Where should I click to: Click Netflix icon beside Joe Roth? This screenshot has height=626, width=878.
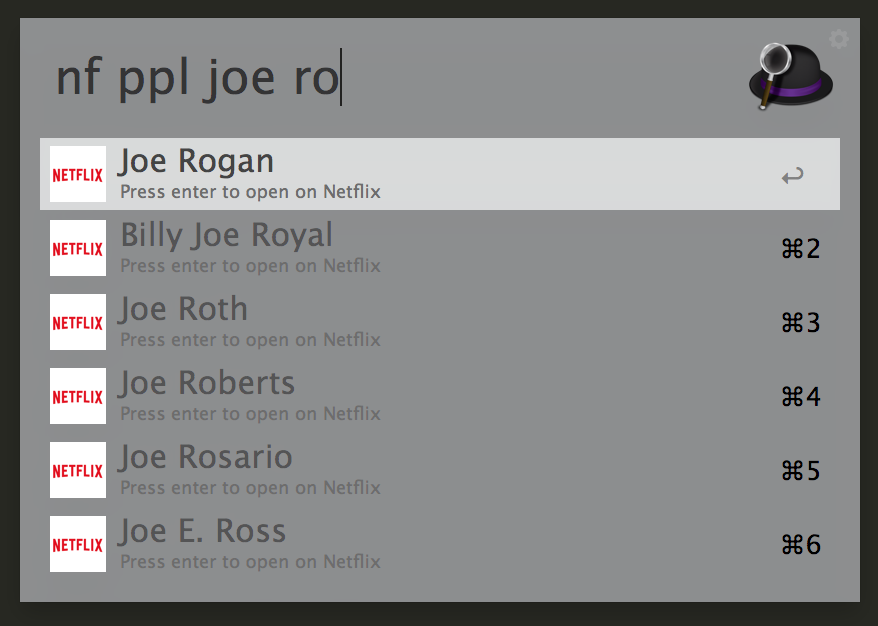click(78, 322)
